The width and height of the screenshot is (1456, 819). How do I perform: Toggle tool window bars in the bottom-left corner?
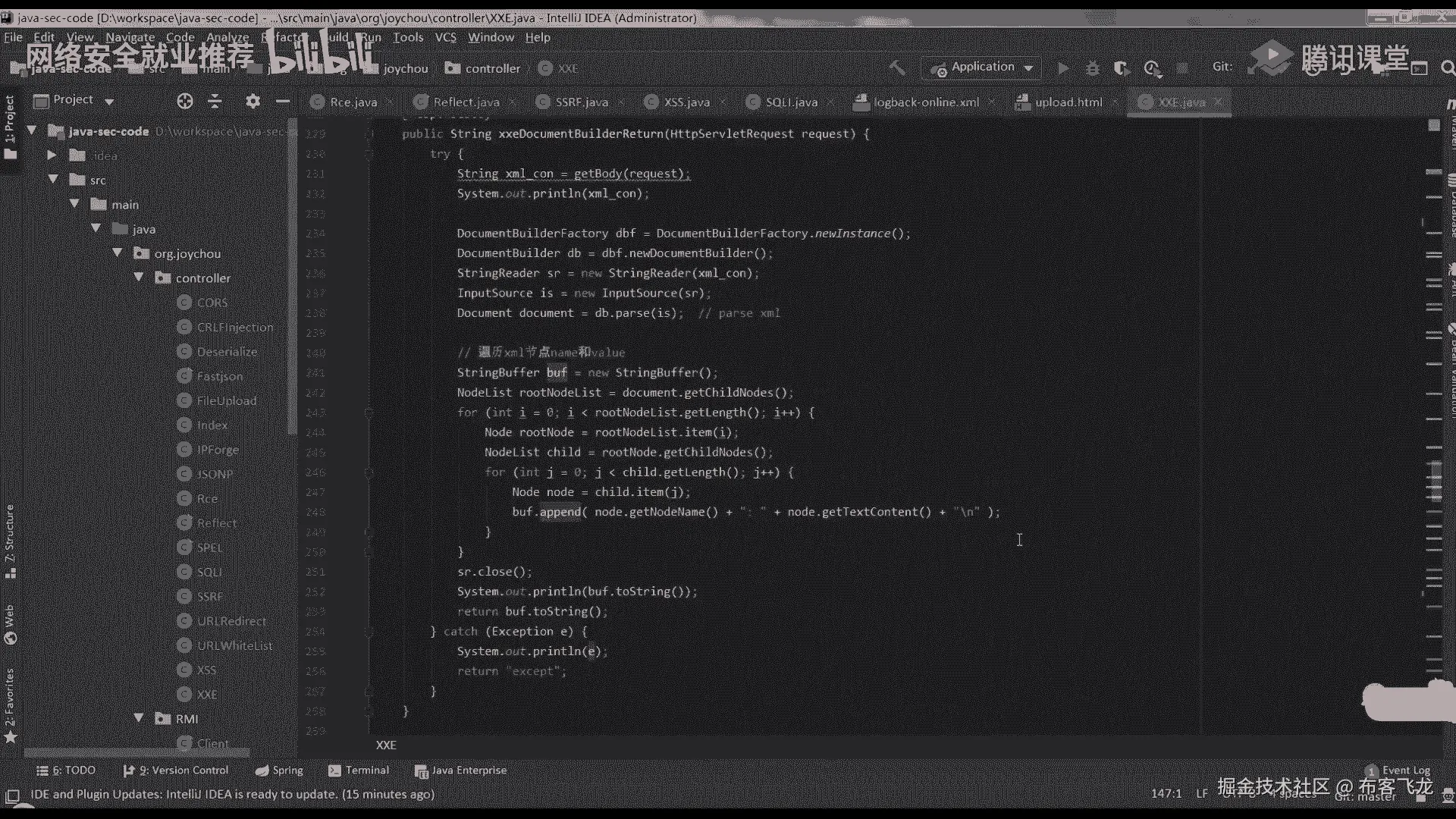tap(12, 795)
